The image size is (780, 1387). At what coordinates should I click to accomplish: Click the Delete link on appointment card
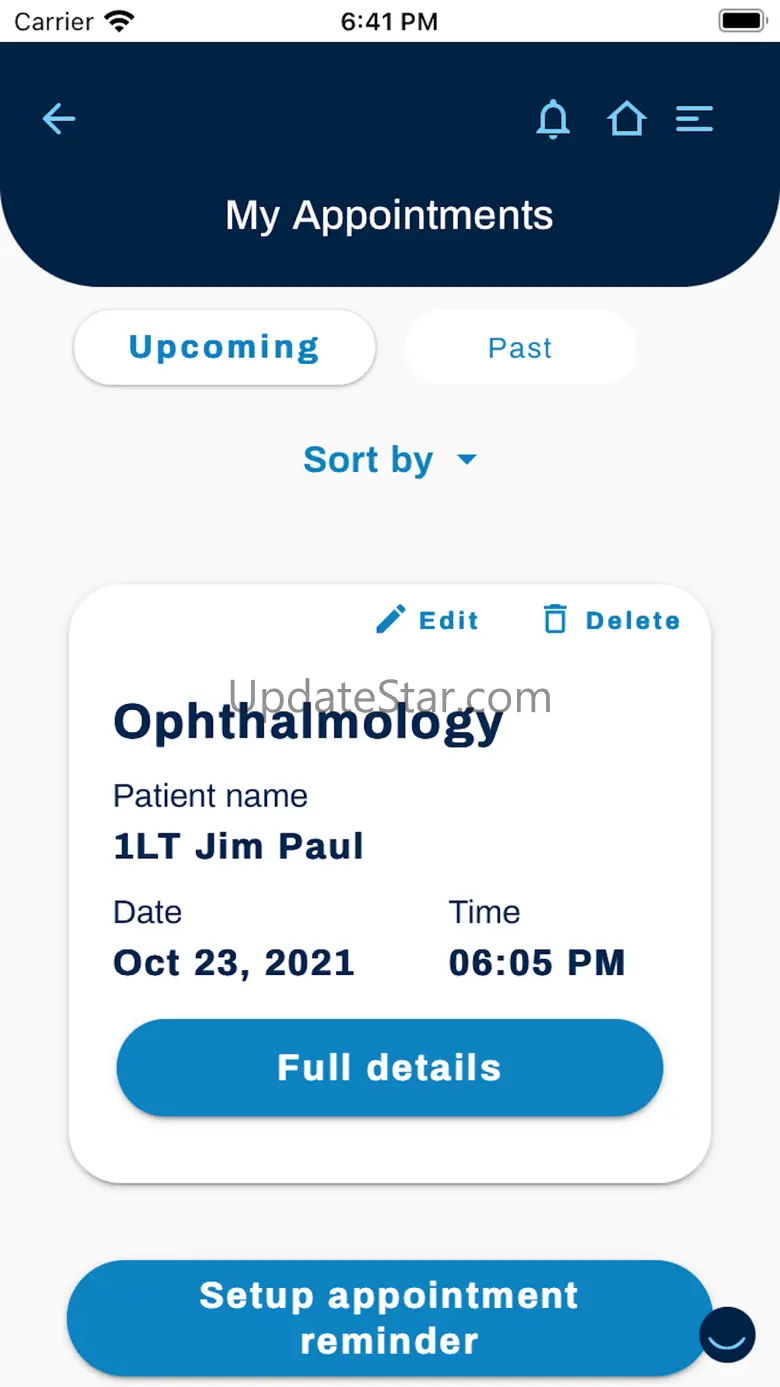633,620
